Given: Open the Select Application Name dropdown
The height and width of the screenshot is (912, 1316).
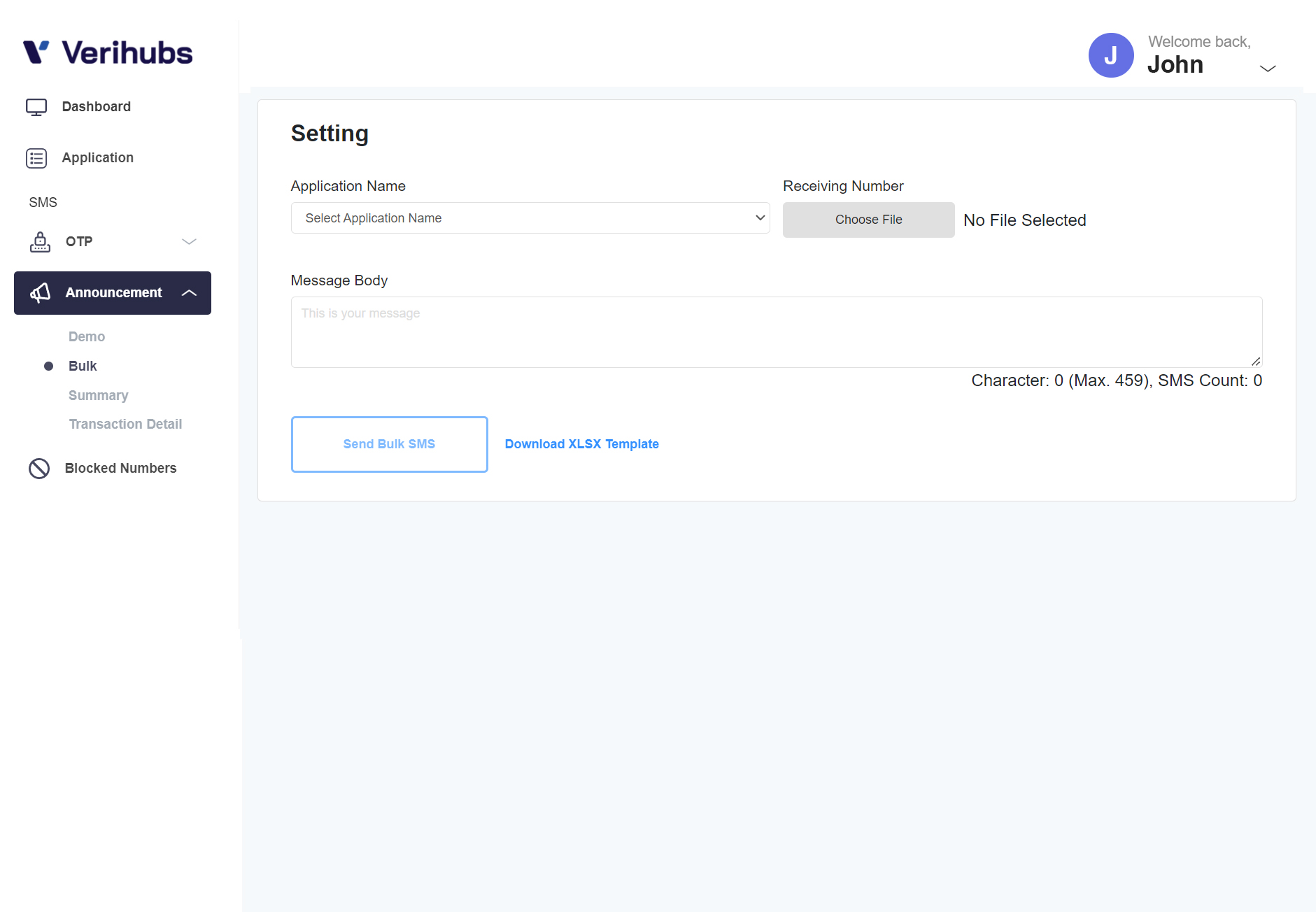Looking at the screenshot, I should (x=530, y=218).
